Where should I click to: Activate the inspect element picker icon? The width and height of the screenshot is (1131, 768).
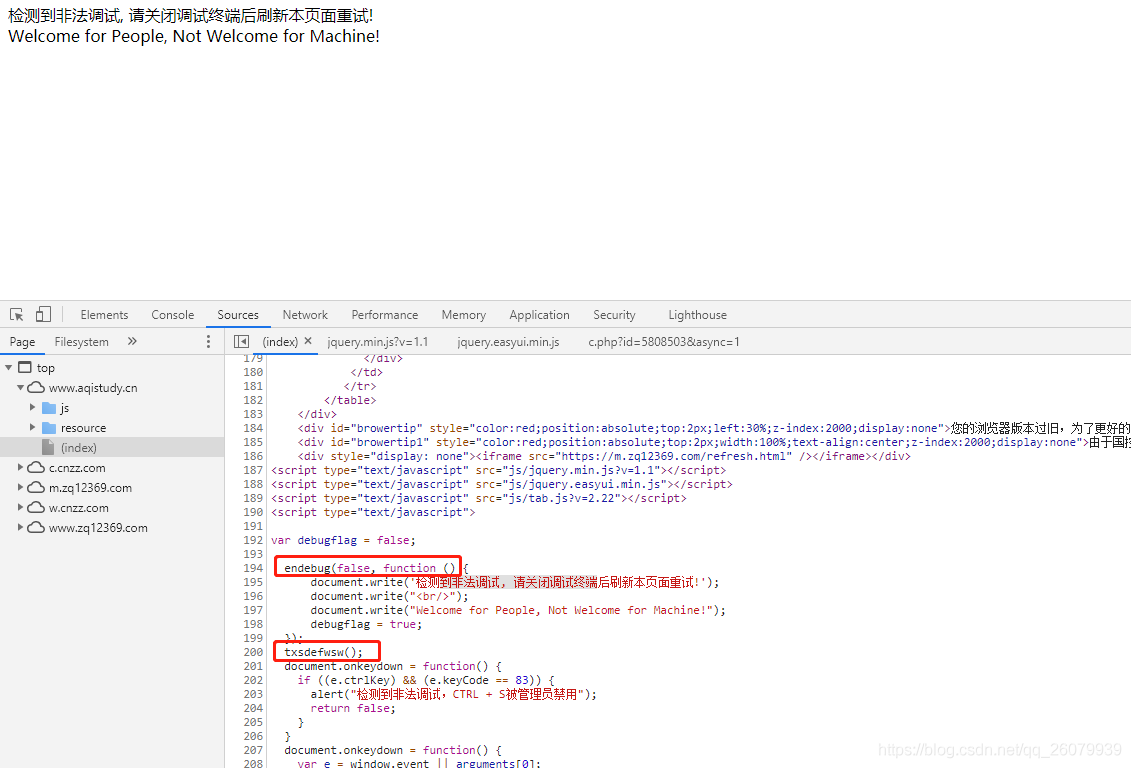click(x=17, y=314)
